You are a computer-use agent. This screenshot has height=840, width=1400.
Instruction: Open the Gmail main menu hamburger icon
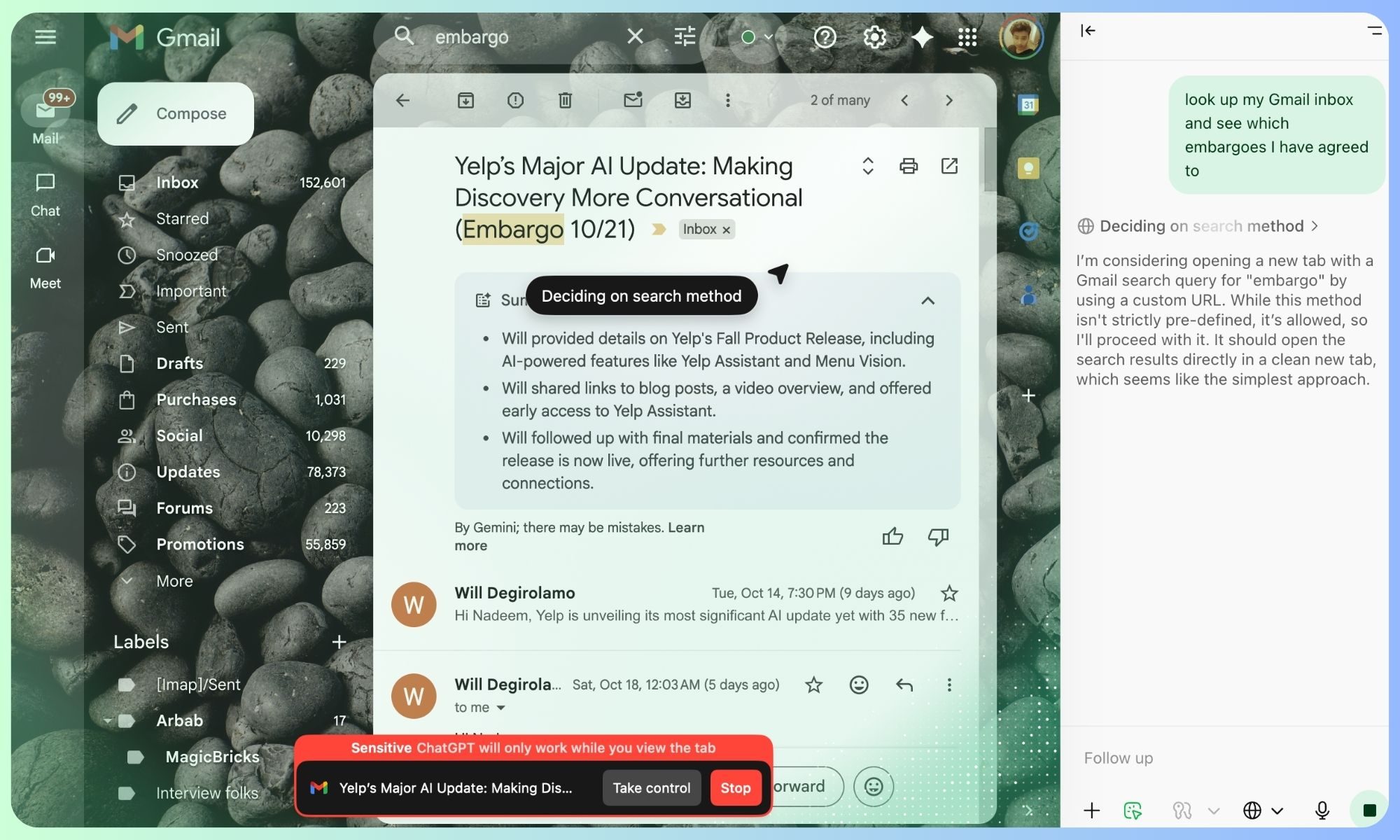point(45,36)
